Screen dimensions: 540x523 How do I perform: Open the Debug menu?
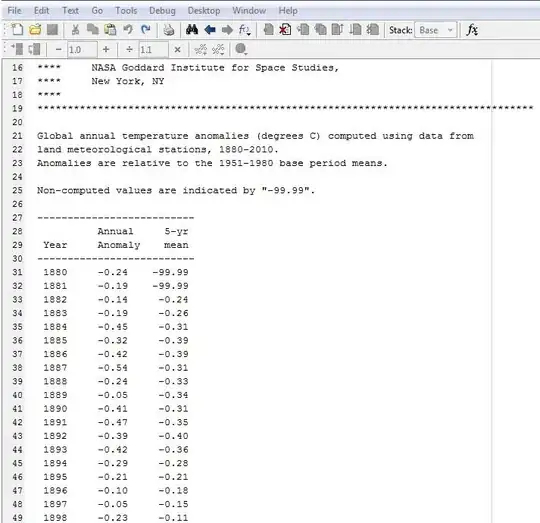162,11
